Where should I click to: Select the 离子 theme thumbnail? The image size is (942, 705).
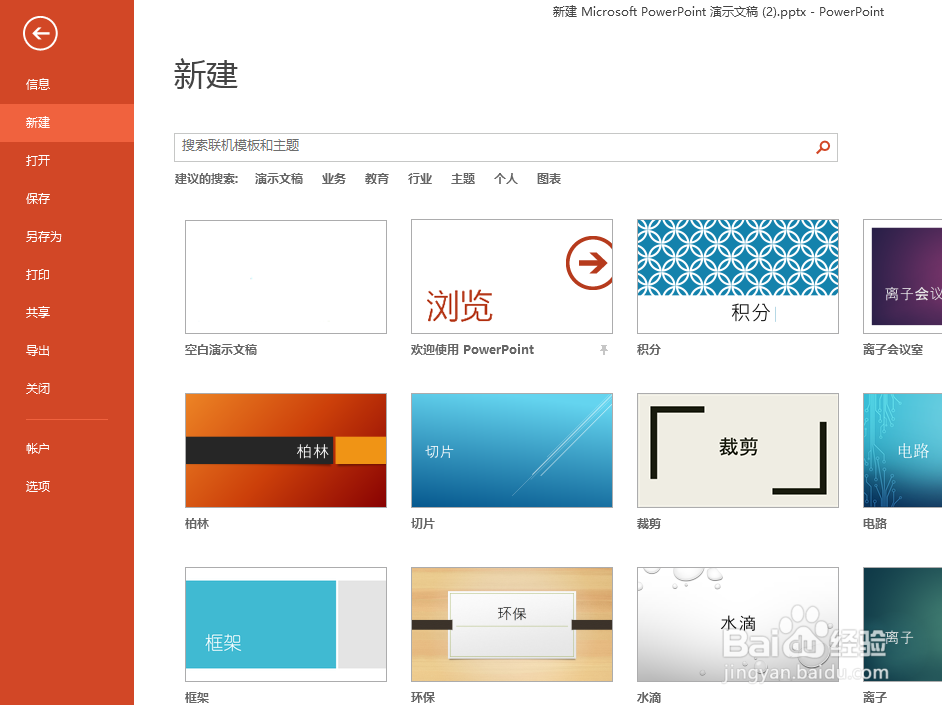[x=902, y=625]
